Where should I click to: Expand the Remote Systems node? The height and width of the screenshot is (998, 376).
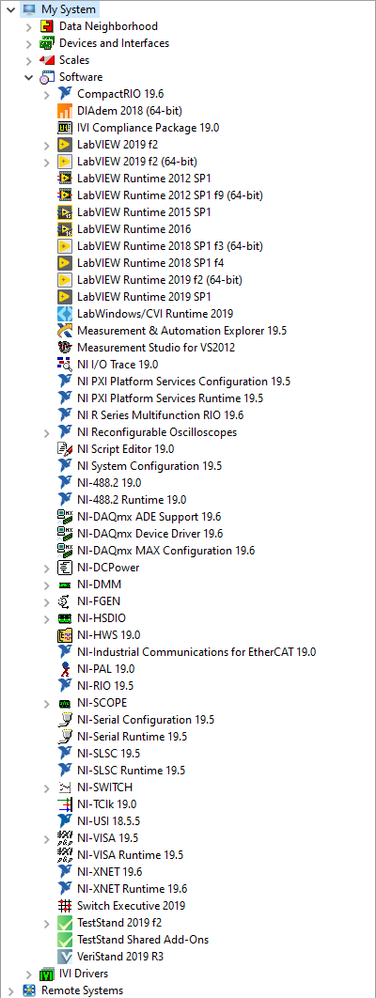click(10, 990)
